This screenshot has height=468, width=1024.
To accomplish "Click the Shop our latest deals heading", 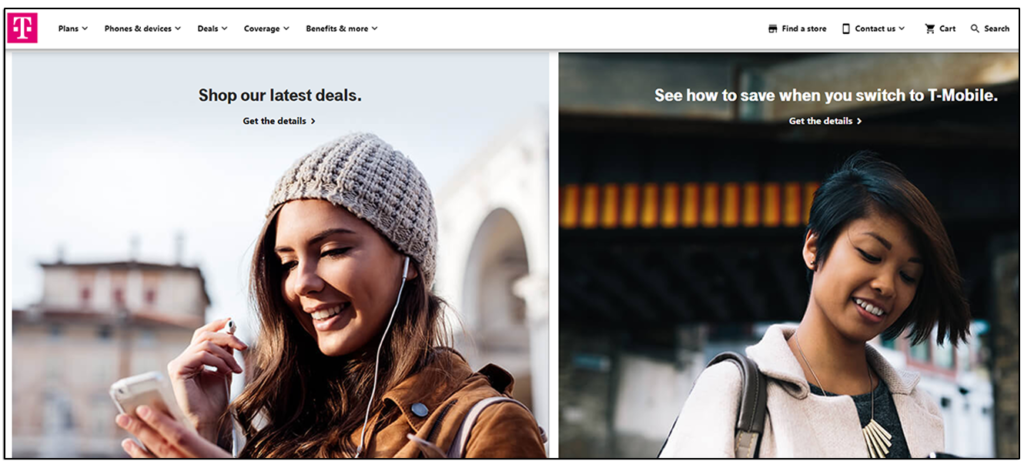I will pos(280,95).
